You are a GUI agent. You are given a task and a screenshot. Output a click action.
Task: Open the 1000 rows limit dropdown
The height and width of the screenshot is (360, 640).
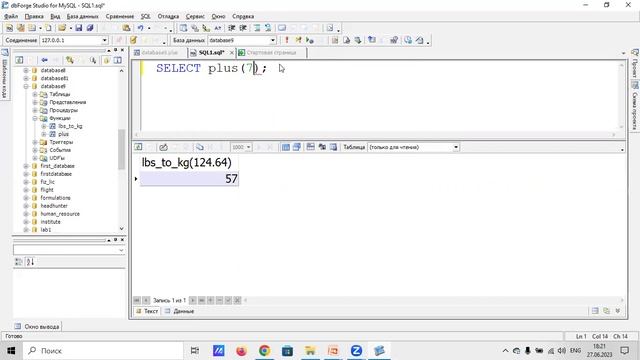249,147
